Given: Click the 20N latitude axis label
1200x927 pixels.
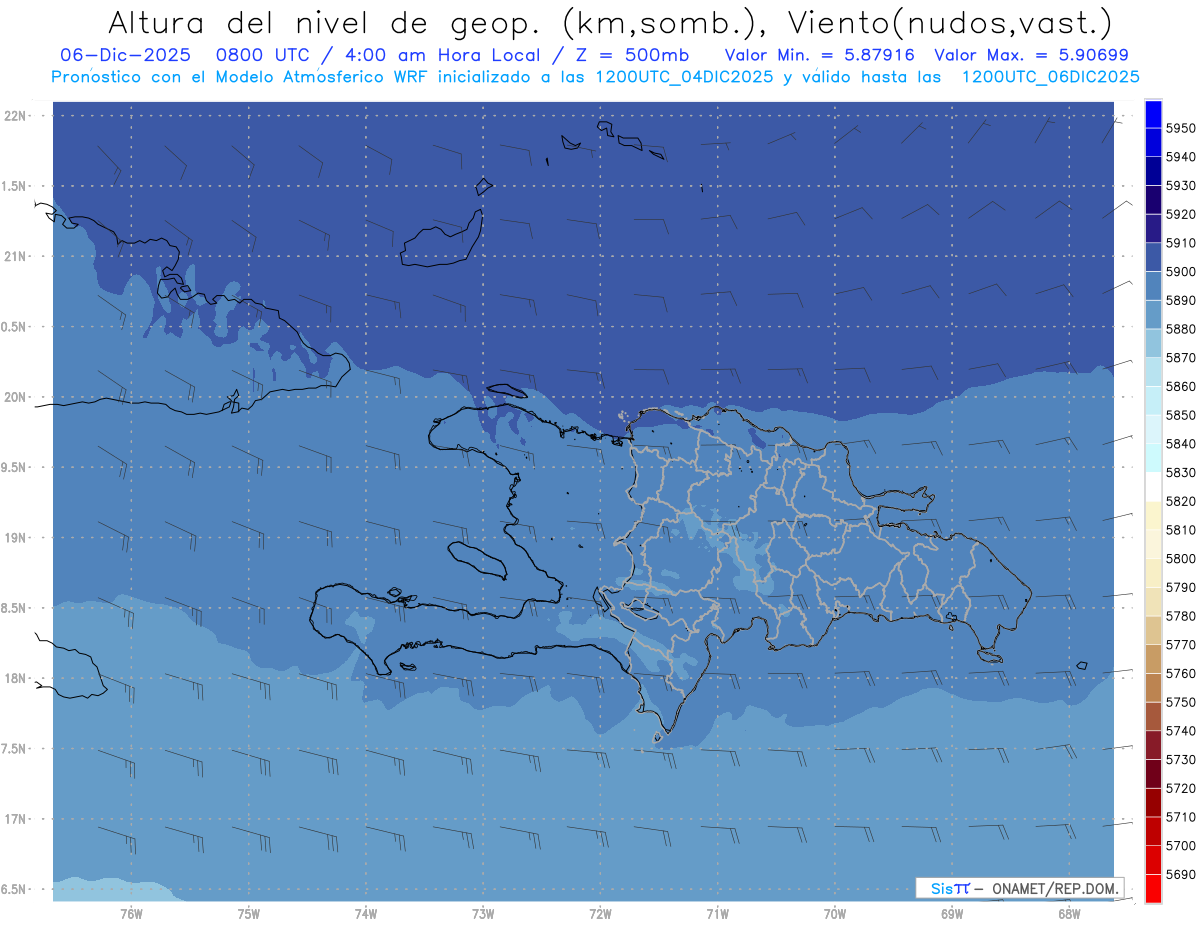Looking at the screenshot, I should [17, 398].
